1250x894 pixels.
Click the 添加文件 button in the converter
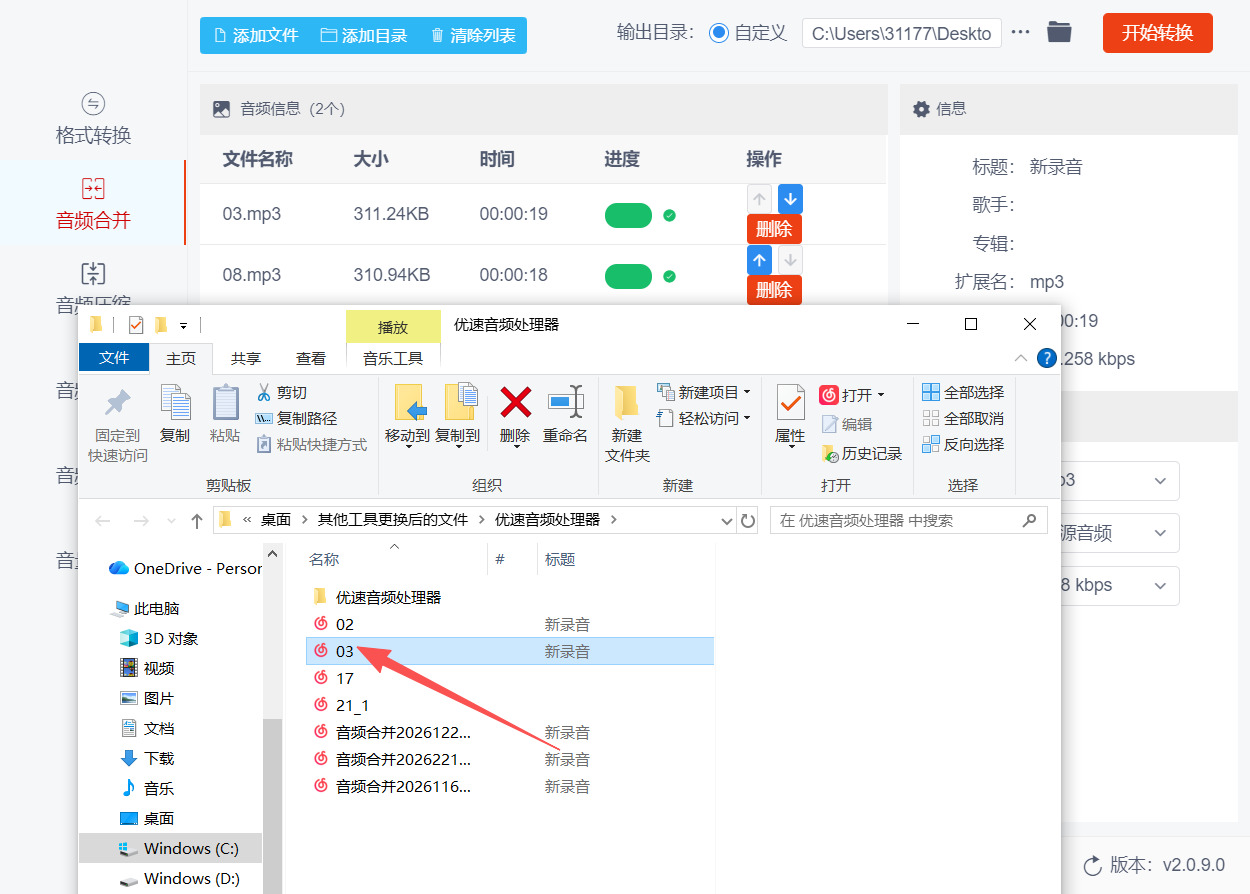(x=256, y=35)
